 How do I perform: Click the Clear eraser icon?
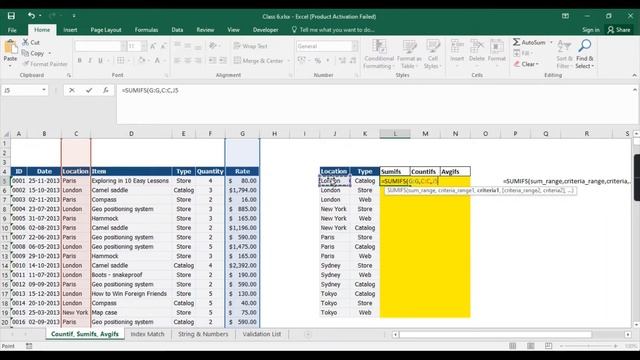517,64
